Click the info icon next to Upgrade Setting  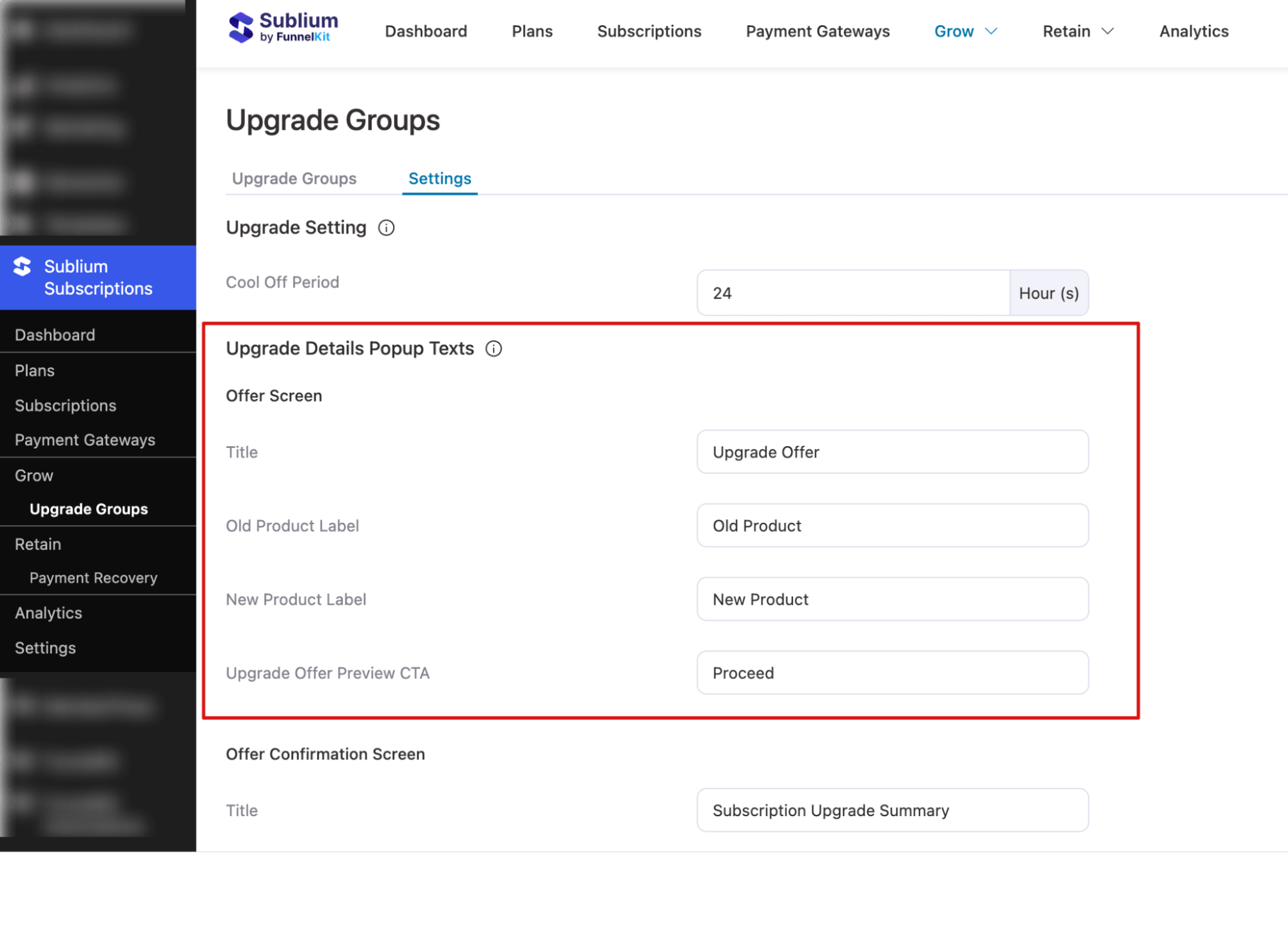[x=386, y=228]
